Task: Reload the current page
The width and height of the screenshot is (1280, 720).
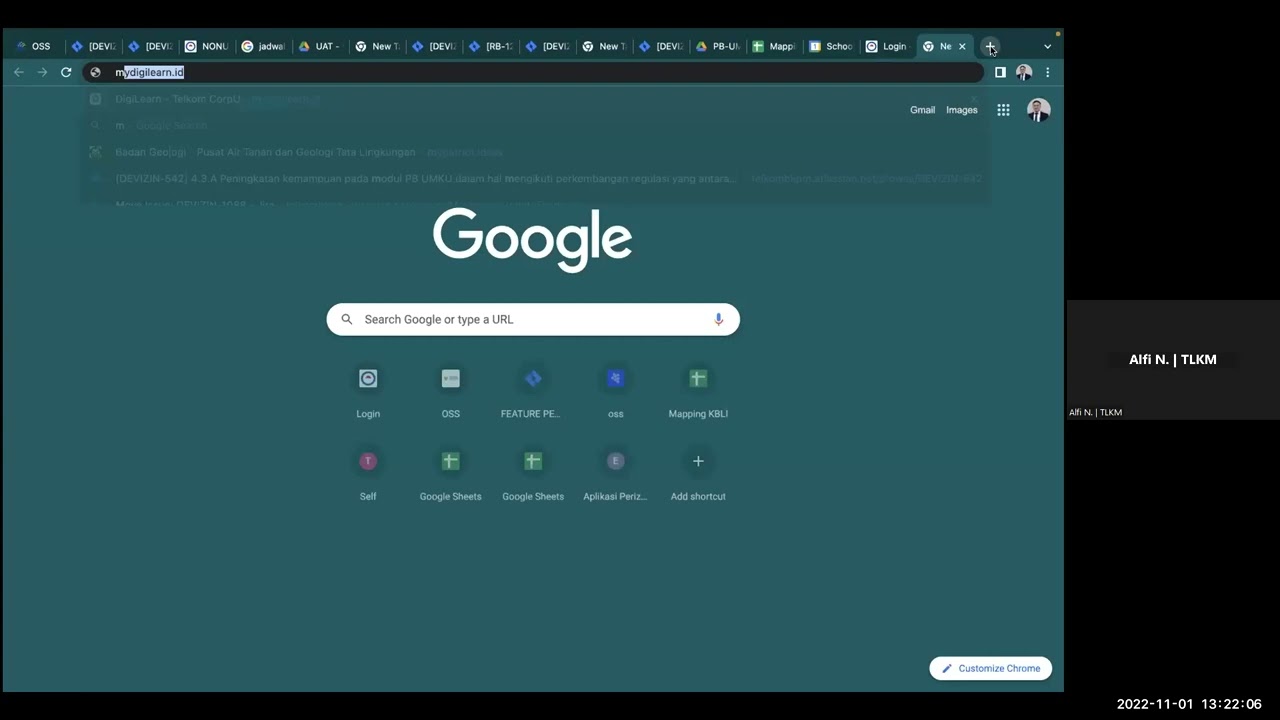Action: pos(66,72)
